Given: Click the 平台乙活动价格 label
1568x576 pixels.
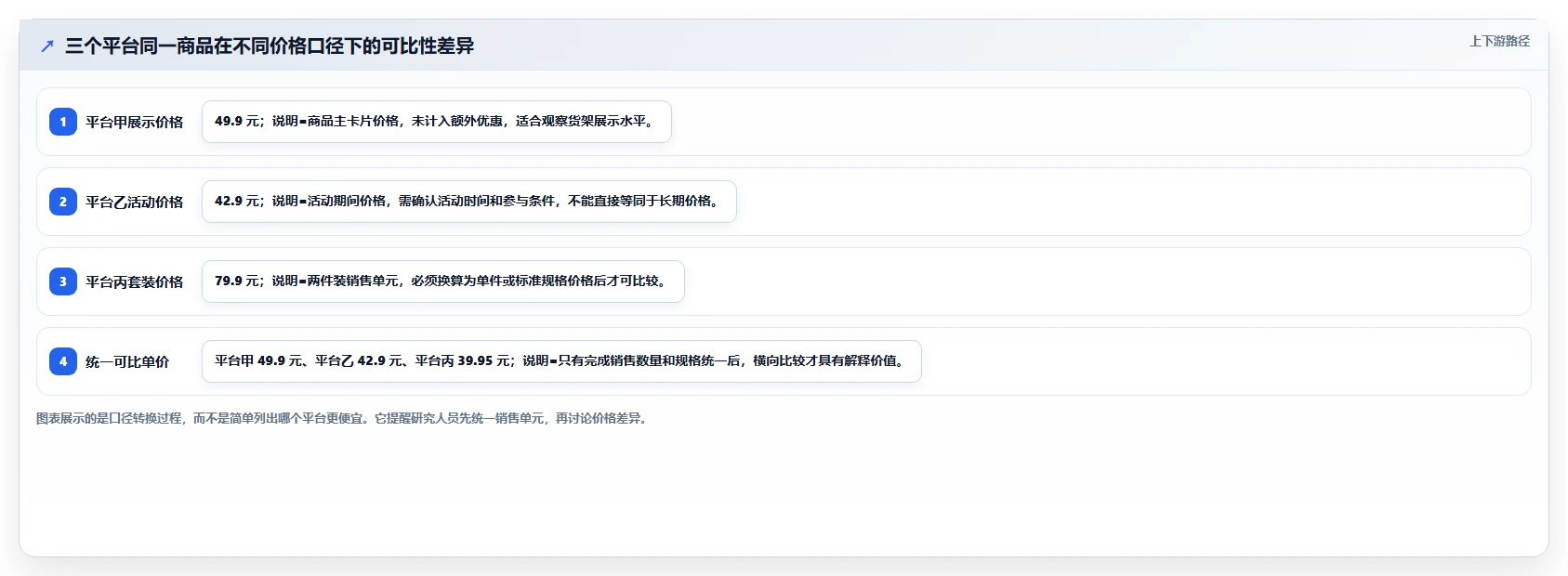Looking at the screenshot, I should tap(135, 202).
